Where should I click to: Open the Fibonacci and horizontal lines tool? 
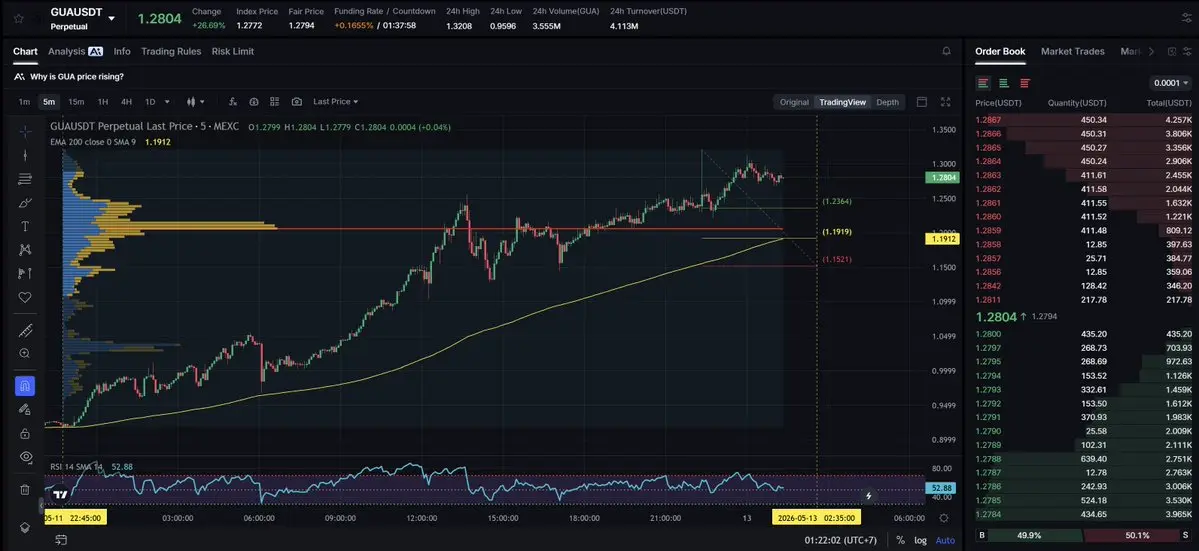pyautogui.click(x=24, y=179)
